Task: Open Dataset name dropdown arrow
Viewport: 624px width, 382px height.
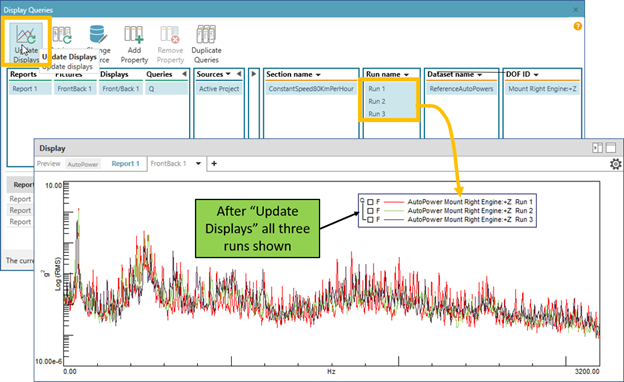Action: [x=480, y=75]
